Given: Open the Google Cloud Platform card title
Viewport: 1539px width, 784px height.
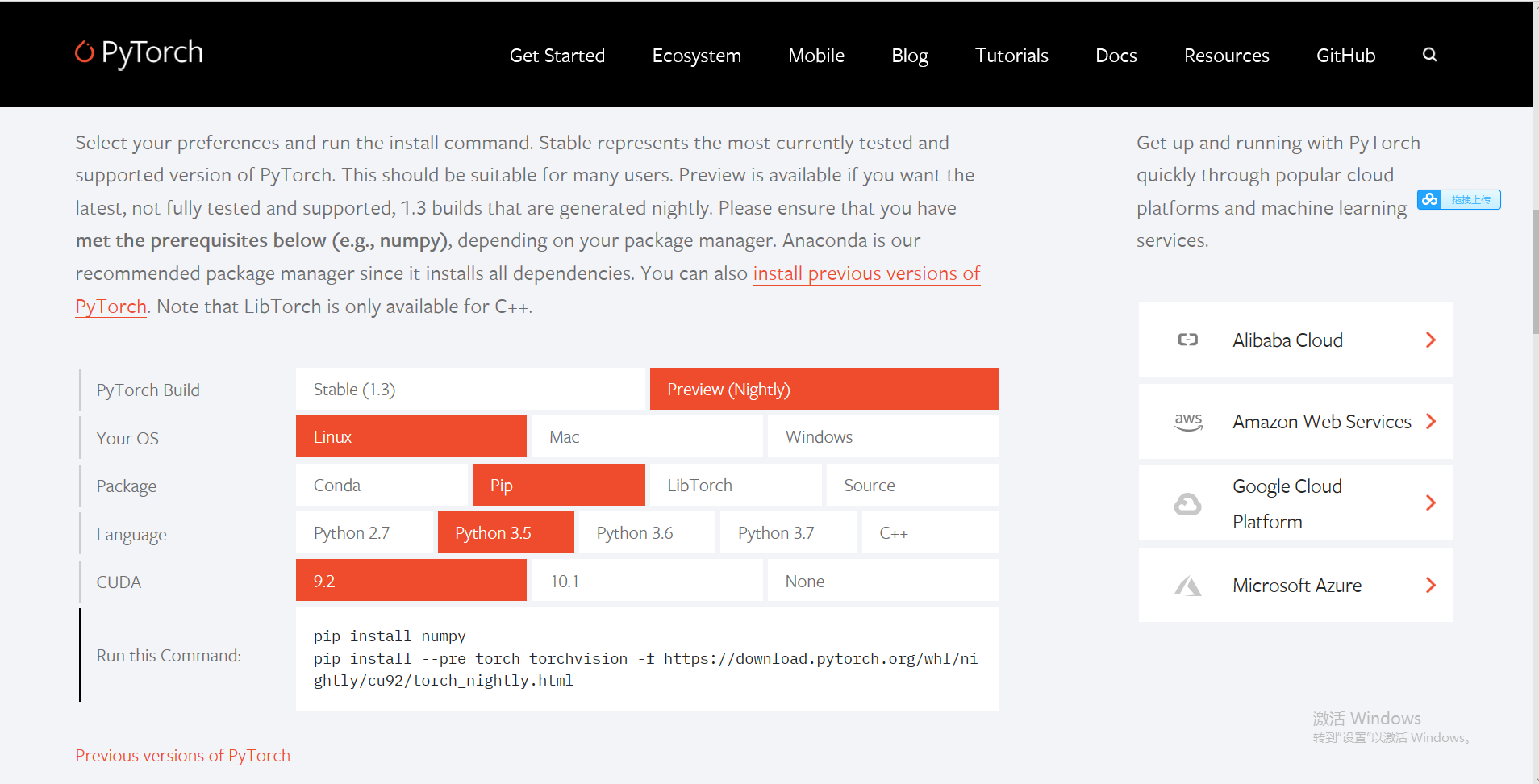Looking at the screenshot, I should (x=1287, y=503).
